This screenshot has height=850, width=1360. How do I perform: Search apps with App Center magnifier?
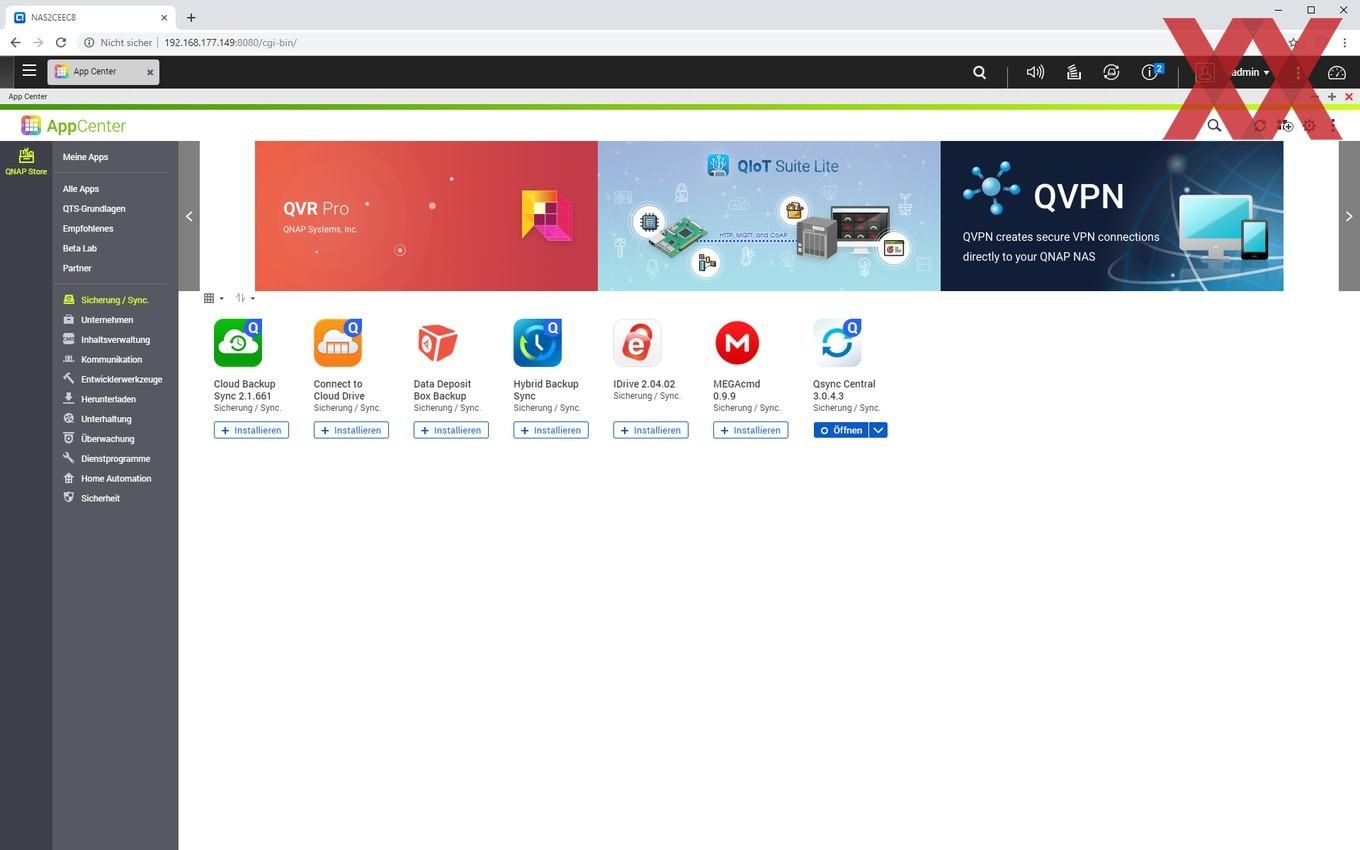tap(1214, 125)
